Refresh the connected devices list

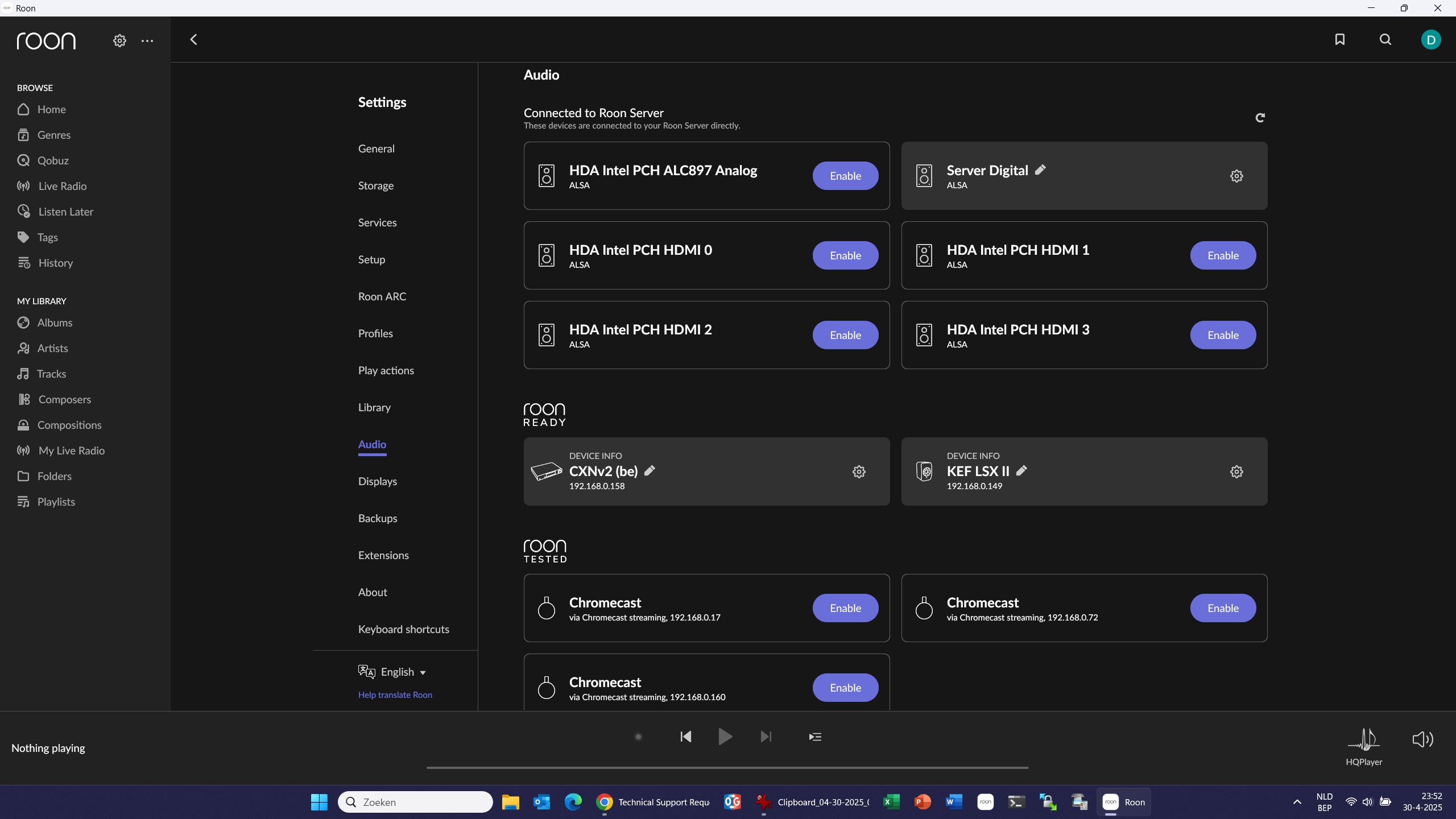1260,118
